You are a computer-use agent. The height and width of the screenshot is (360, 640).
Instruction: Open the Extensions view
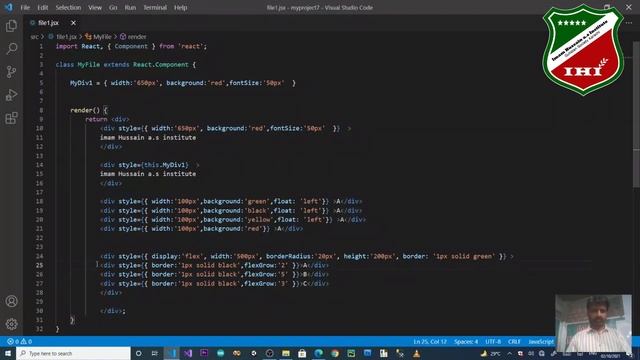click(x=11, y=118)
